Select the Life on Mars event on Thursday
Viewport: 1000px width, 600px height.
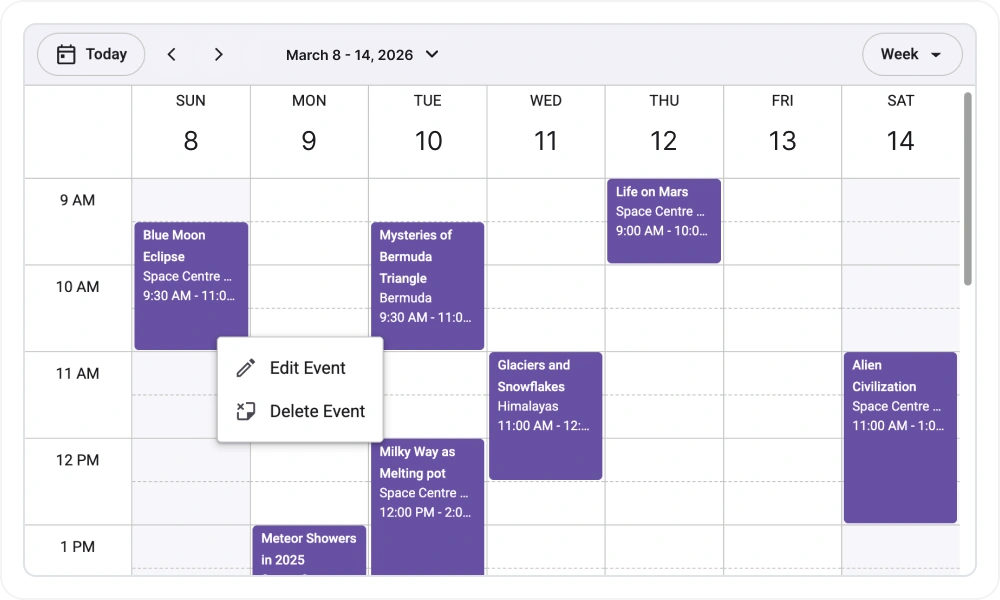tap(663, 220)
